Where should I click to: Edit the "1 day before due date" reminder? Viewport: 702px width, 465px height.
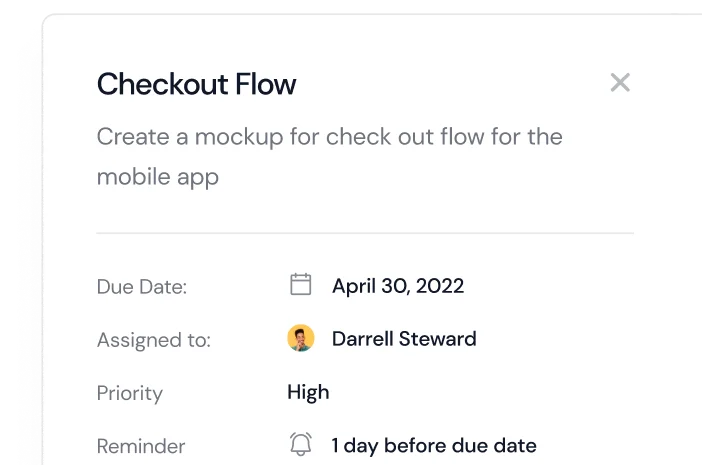tap(433, 445)
